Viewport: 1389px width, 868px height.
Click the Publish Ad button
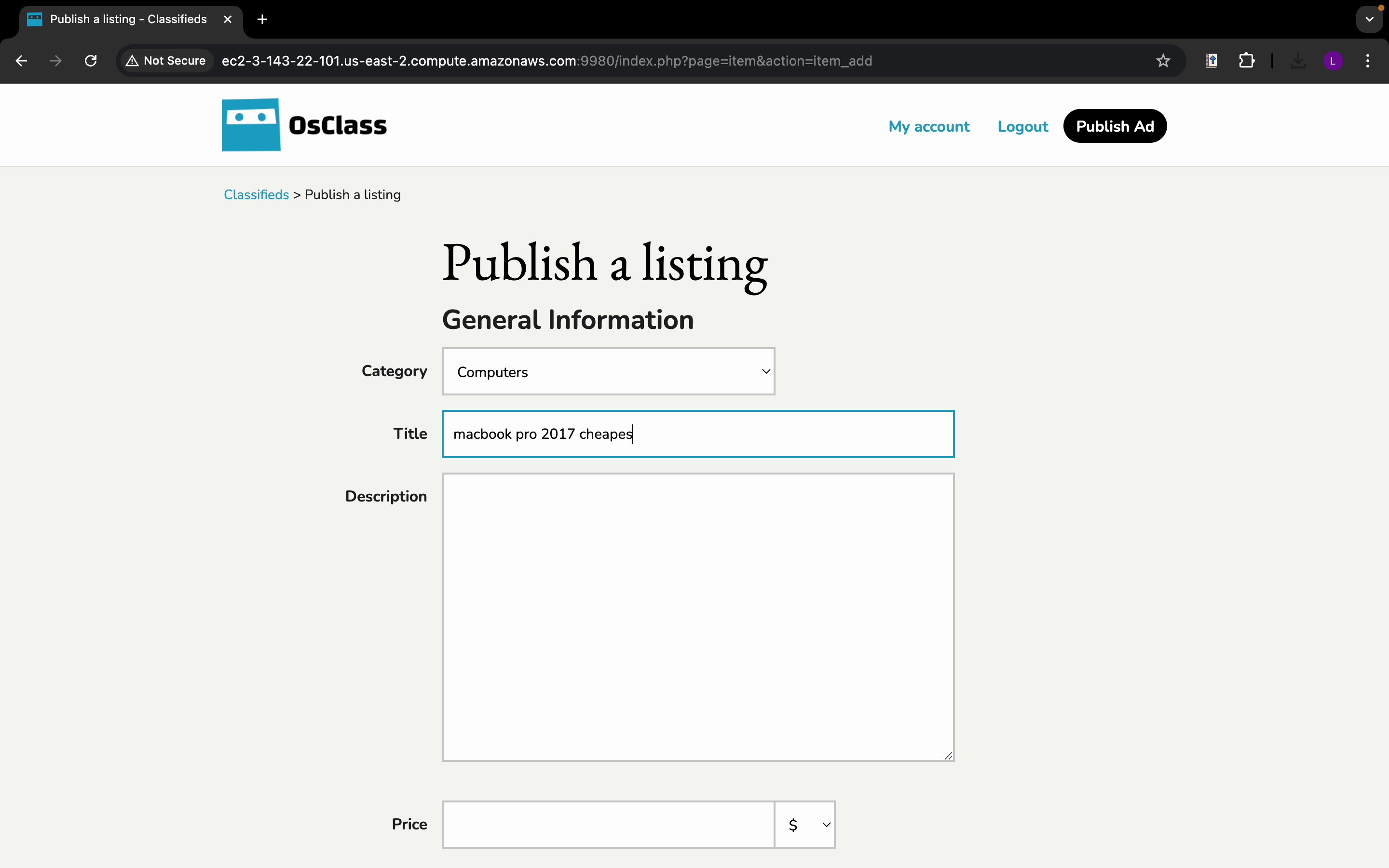[x=1114, y=126]
